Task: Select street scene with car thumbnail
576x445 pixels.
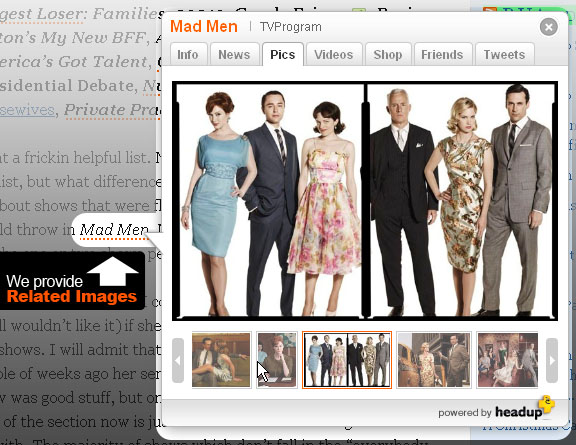Action: [434, 360]
